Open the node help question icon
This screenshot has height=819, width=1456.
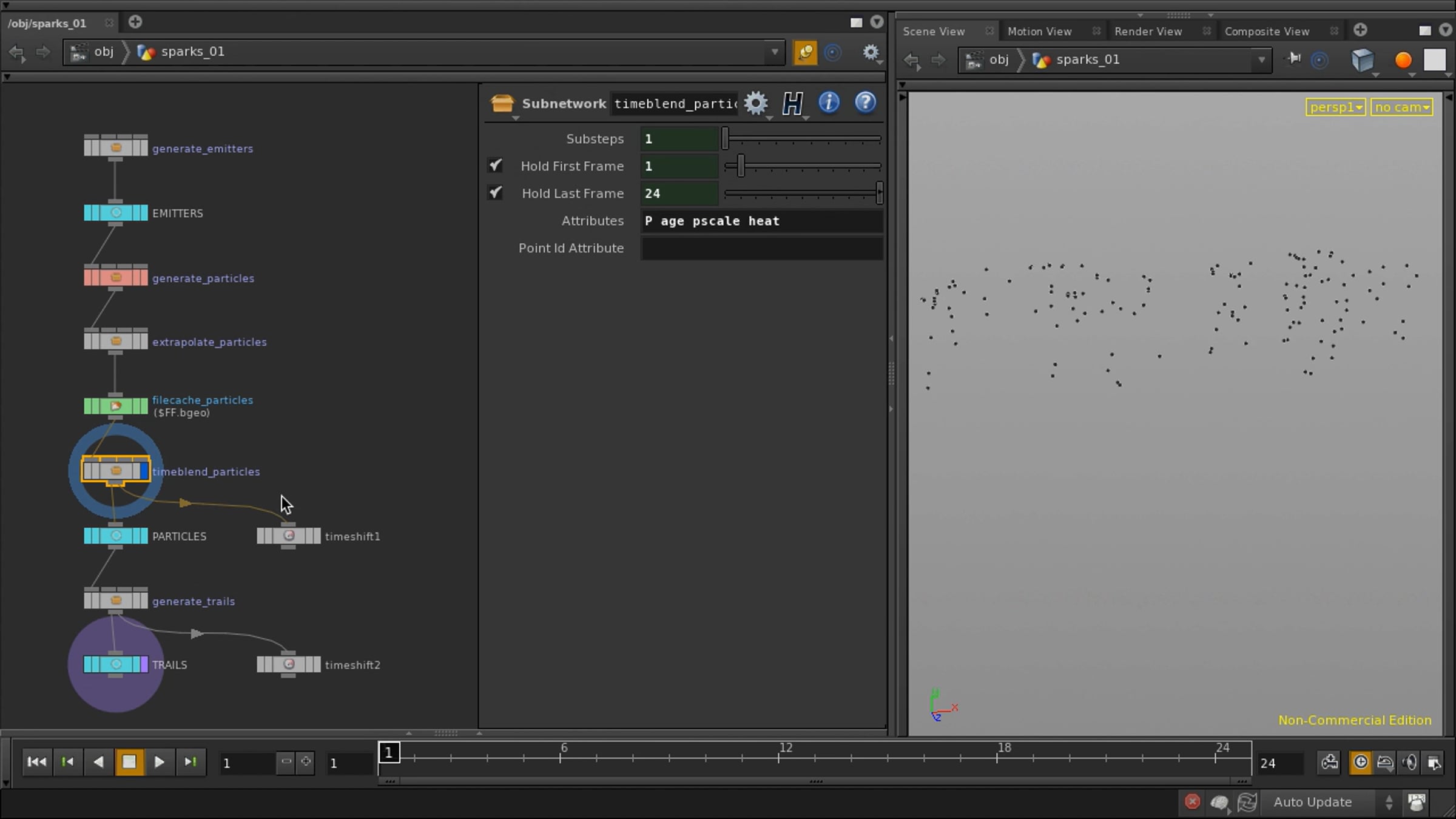click(x=865, y=102)
